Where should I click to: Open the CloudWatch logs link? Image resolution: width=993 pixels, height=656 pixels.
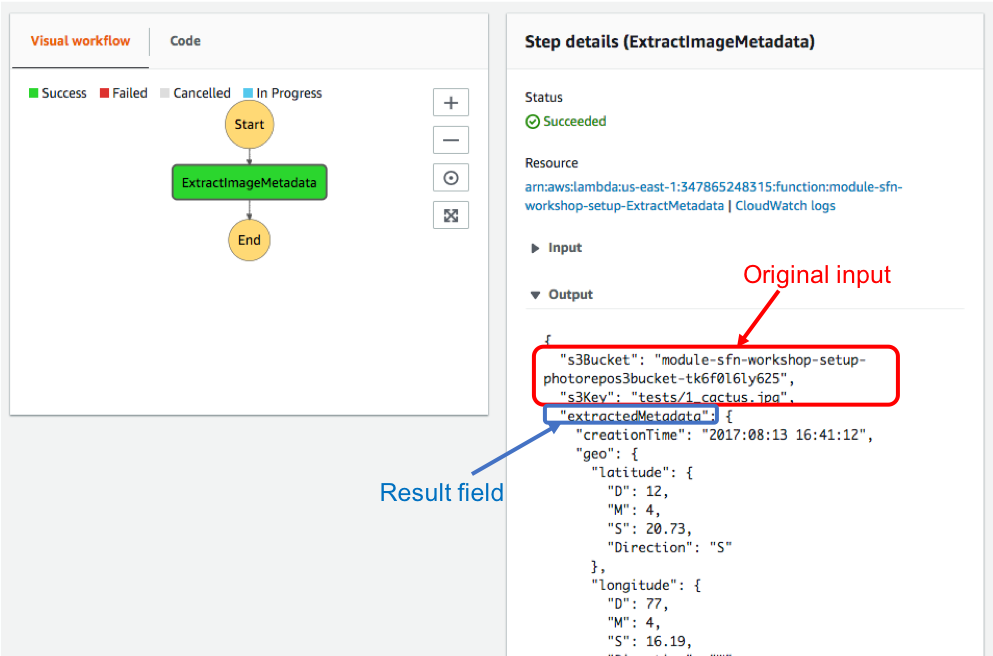point(785,206)
